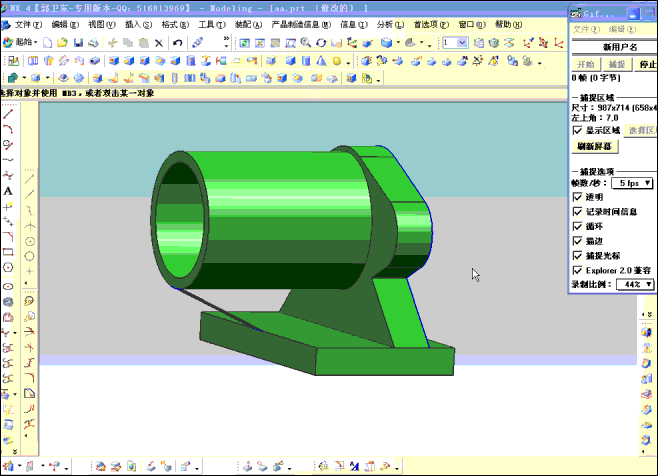This screenshot has width=658, height=476.
Task: Click the Rotate view icon
Action: [x=321, y=42]
